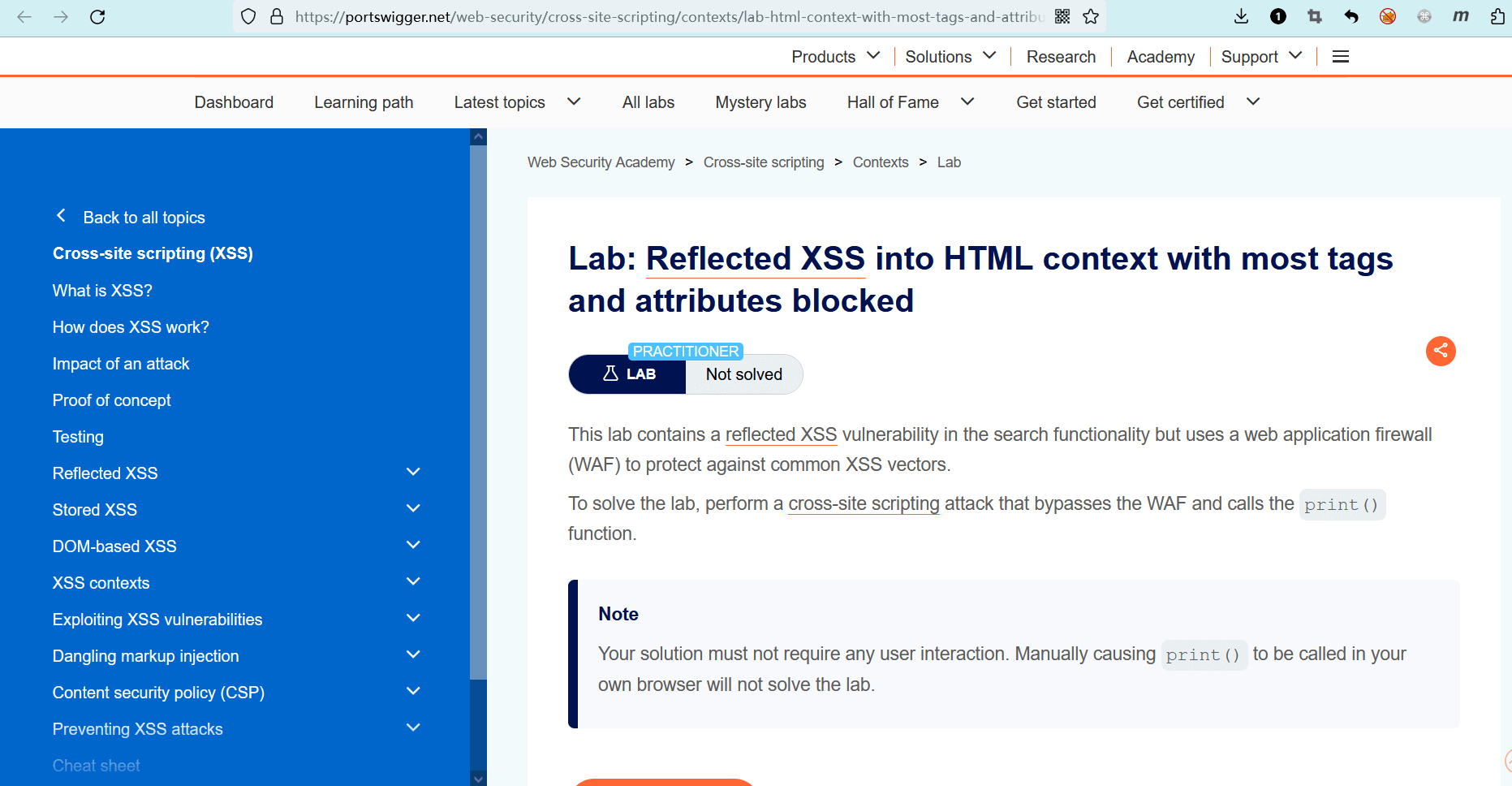Click the Contexts breadcrumb

tap(881, 162)
